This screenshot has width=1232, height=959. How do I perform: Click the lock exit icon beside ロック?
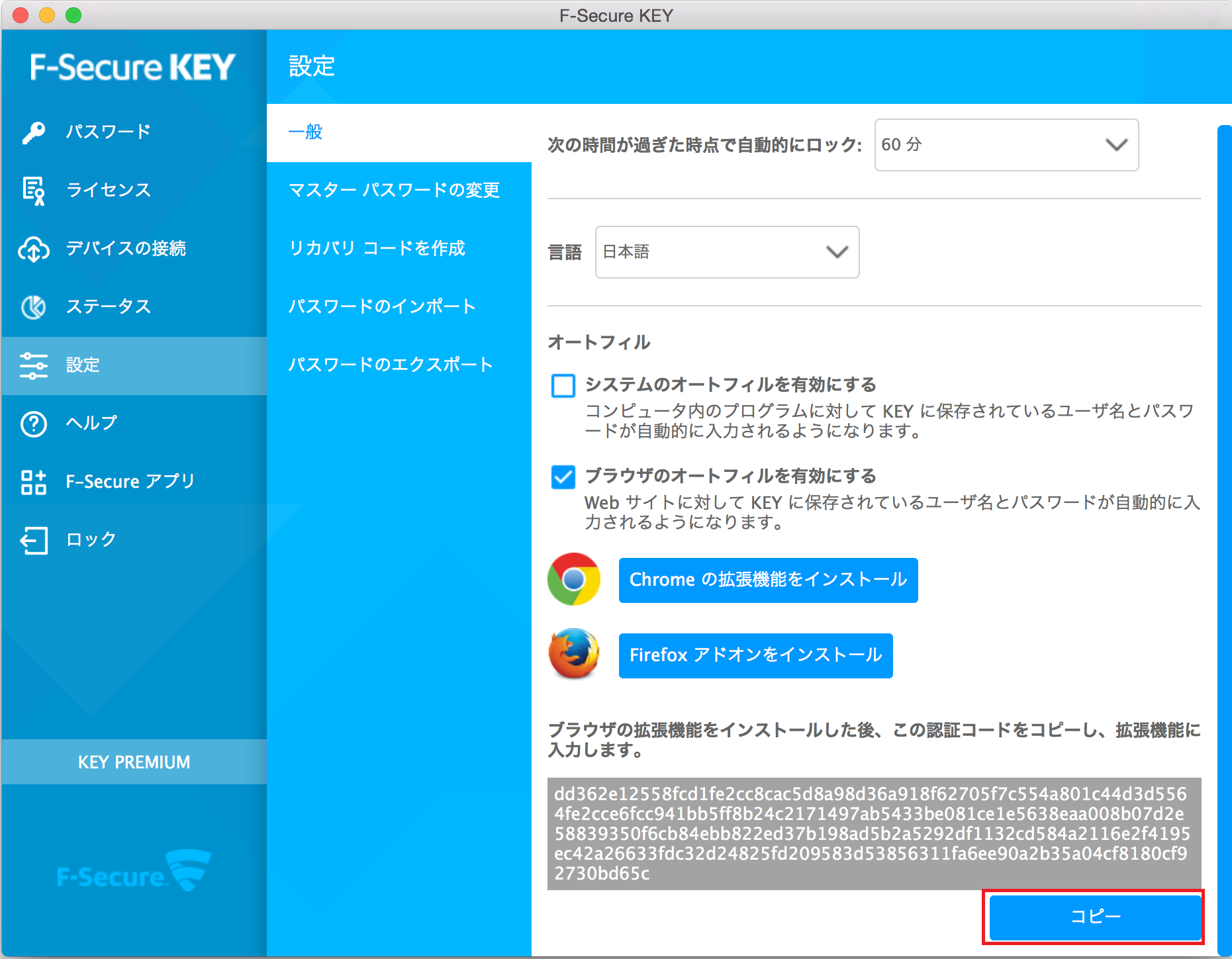point(33,540)
